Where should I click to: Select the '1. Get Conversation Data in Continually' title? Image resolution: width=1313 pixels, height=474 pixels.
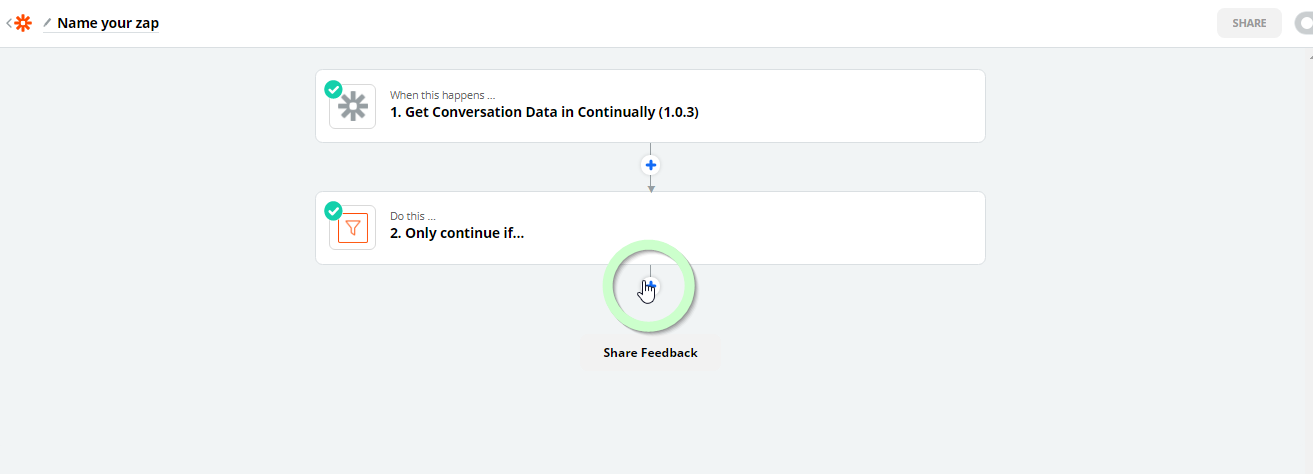(544, 112)
